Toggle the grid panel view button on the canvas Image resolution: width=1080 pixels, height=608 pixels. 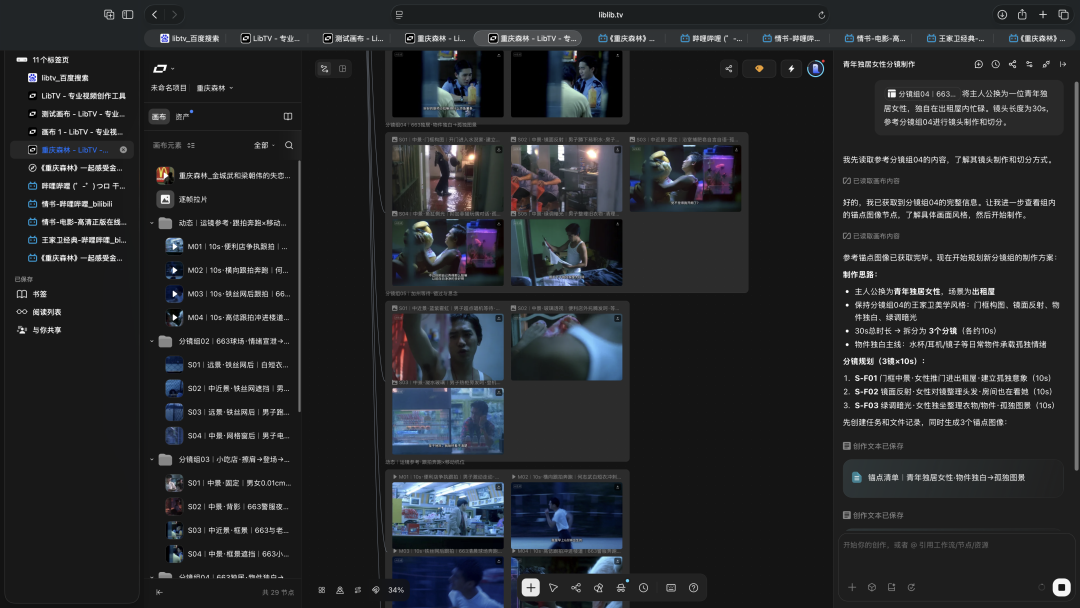[342, 68]
